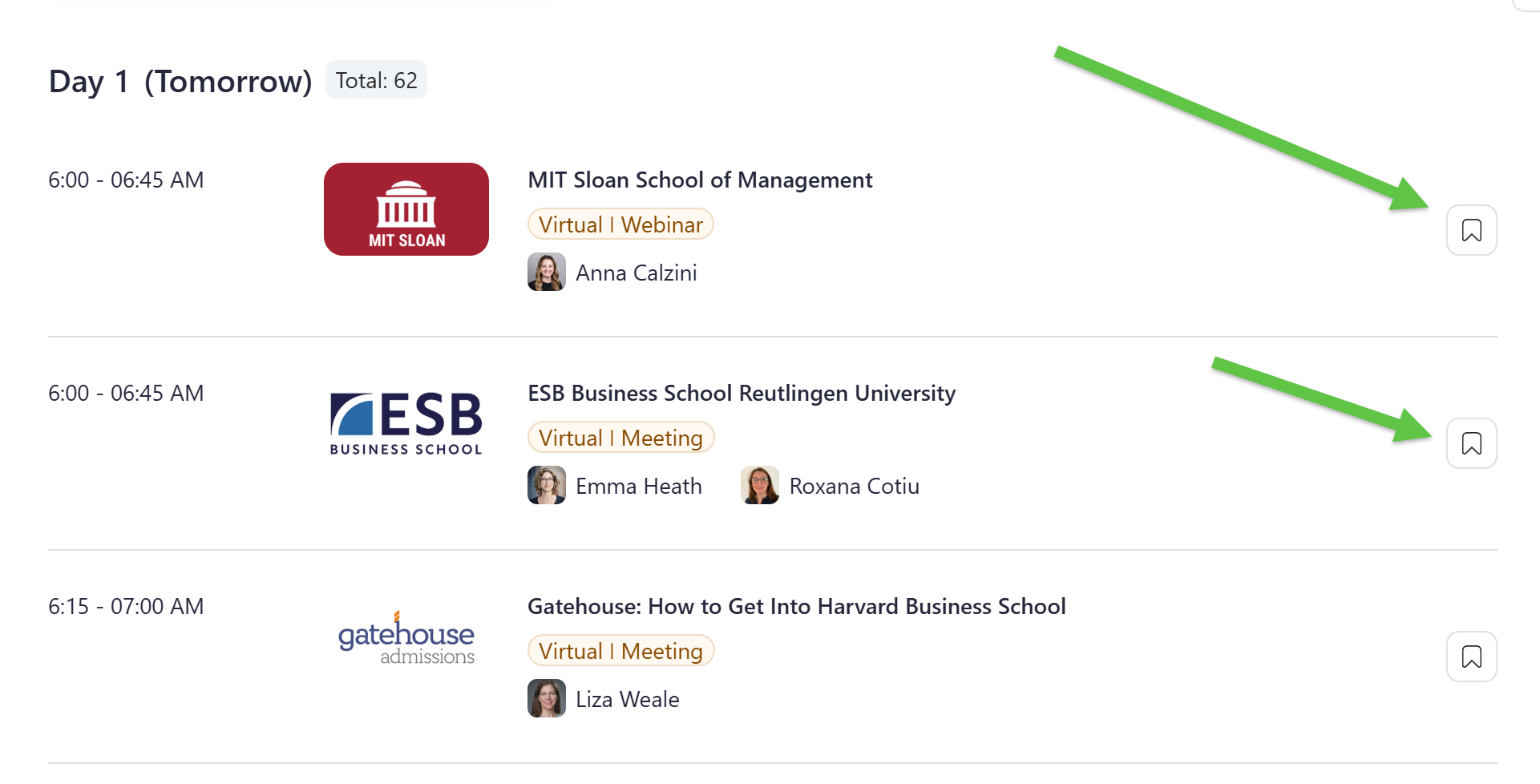Image resolution: width=1540 pixels, height=784 pixels.
Task: Click Roxana Cotiu's profile photo
Action: (x=760, y=486)
